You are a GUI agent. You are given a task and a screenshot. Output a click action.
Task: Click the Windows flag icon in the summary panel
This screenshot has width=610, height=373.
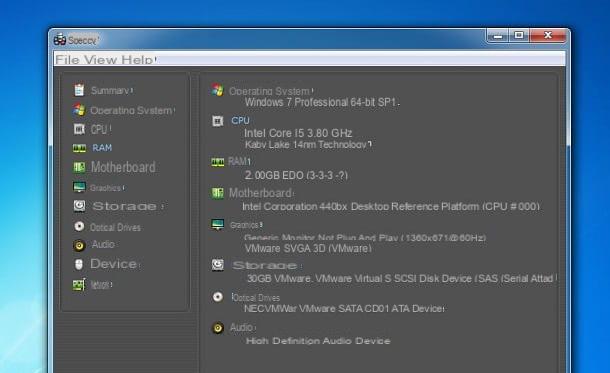(218, 90)
